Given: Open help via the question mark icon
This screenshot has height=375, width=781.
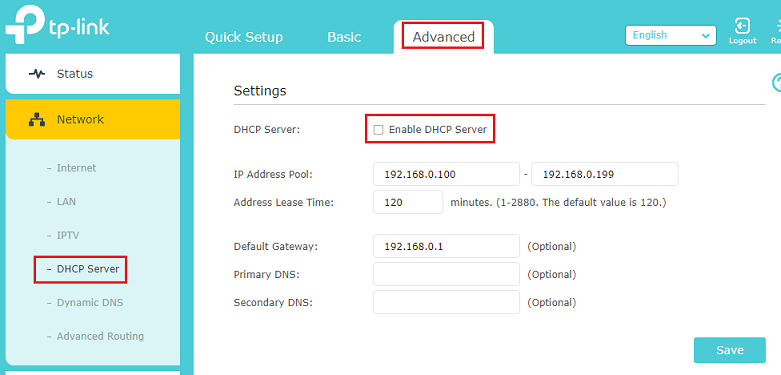Looking at the screenshot, I should pos(777,82).
